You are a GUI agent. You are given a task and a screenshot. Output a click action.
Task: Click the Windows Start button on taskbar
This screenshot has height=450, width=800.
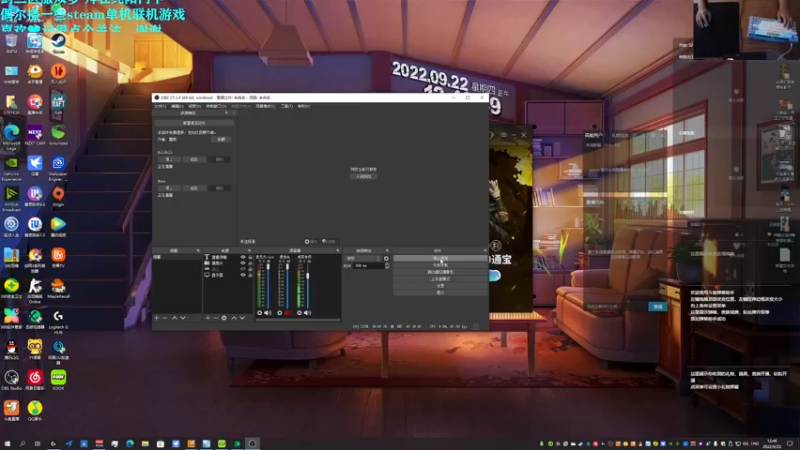pyautogui.click(x=7, y=444)
